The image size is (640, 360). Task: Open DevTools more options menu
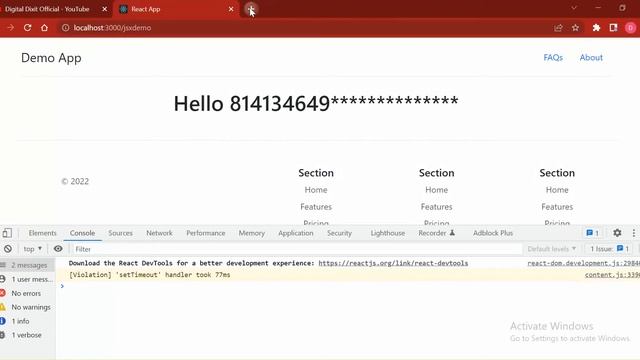click(x=633, y=233)
